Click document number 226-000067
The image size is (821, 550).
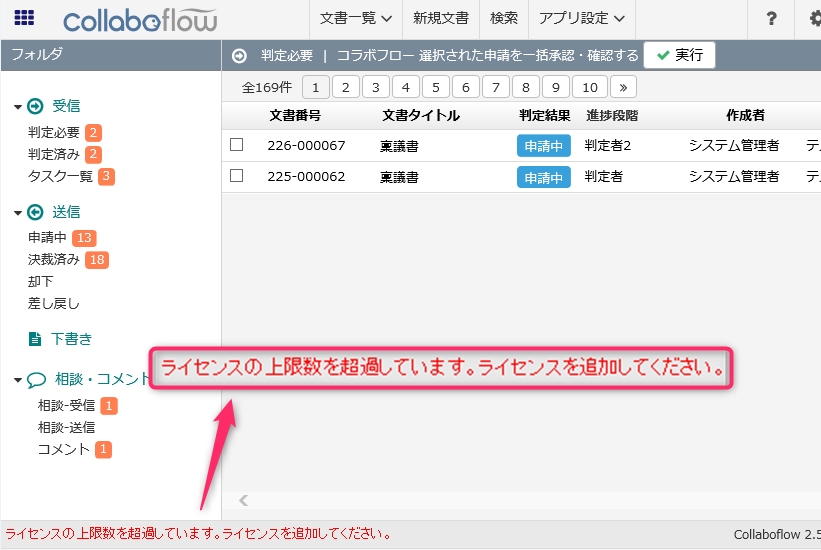pos(306,146)
